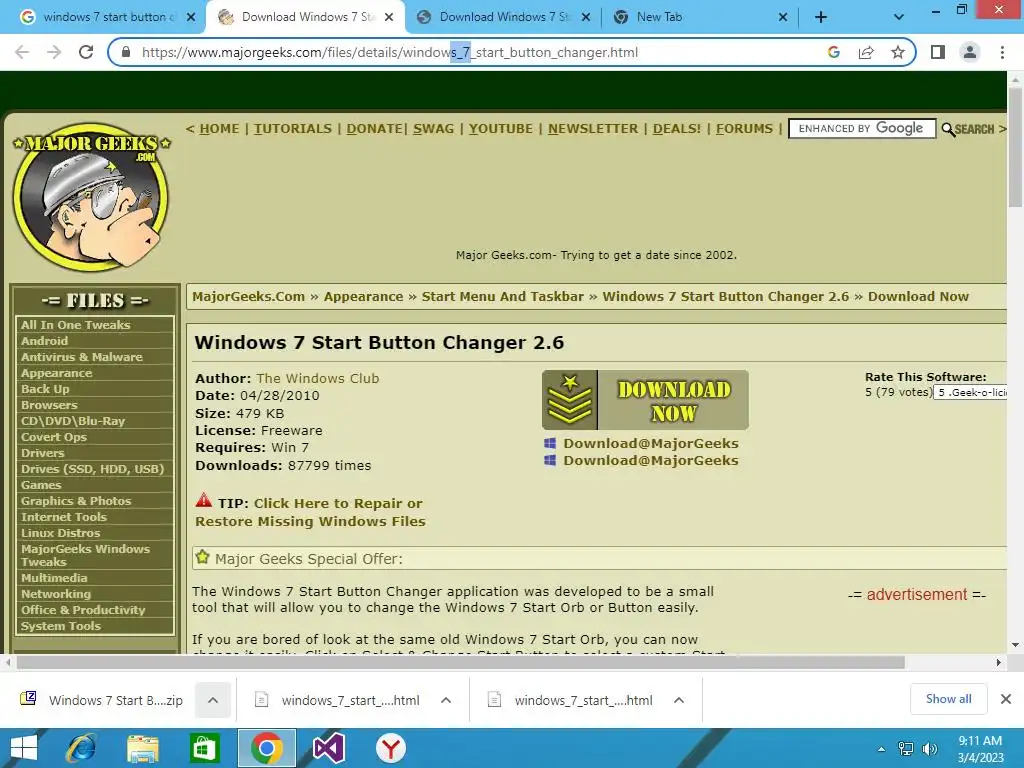Image resolution: width=1024 pixels, height=768 pixels.
Task: Click the star icon beside Special Offer
Action: [202, 557]
